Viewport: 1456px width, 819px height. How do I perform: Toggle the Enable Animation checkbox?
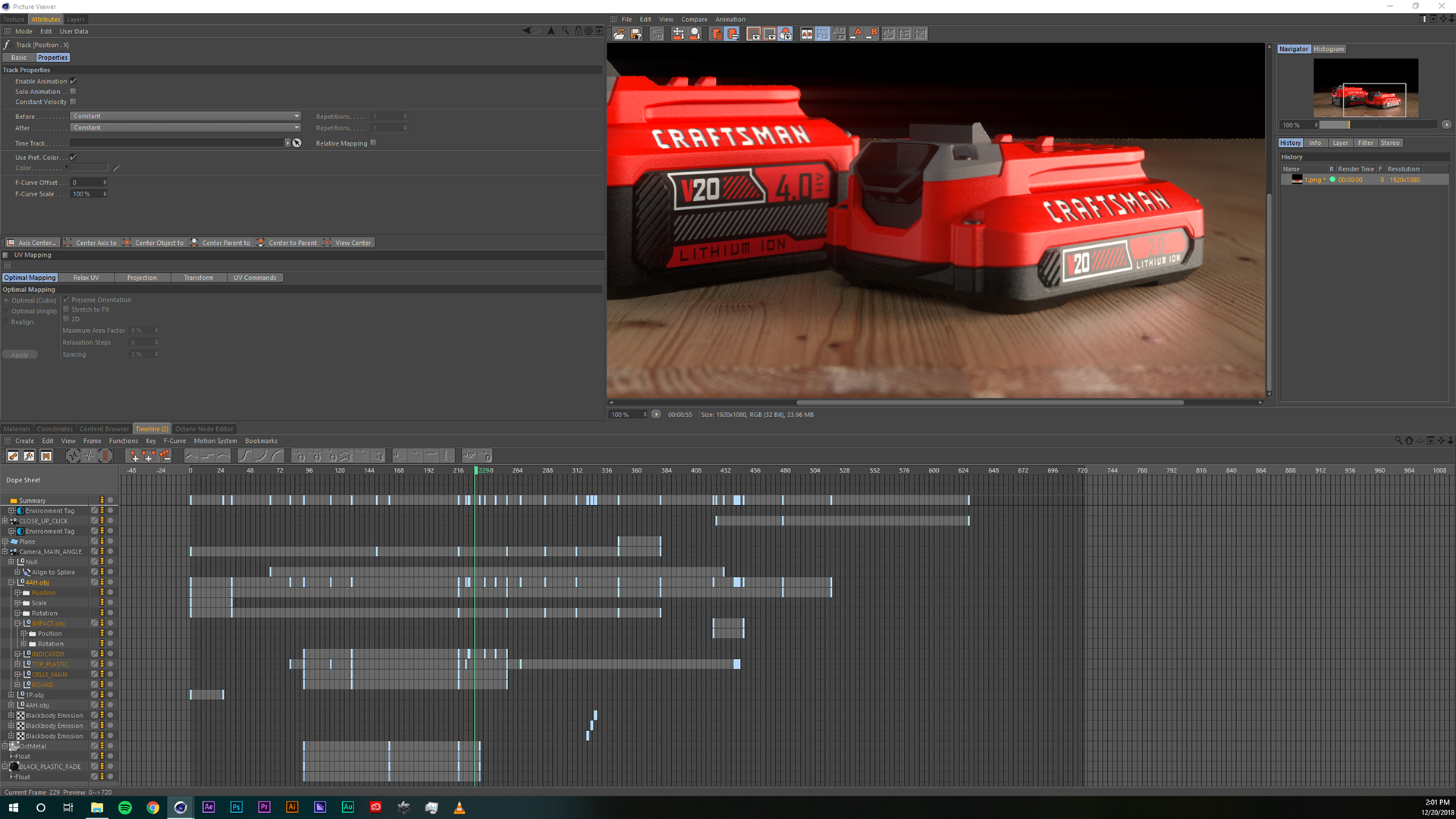[73, 81]
